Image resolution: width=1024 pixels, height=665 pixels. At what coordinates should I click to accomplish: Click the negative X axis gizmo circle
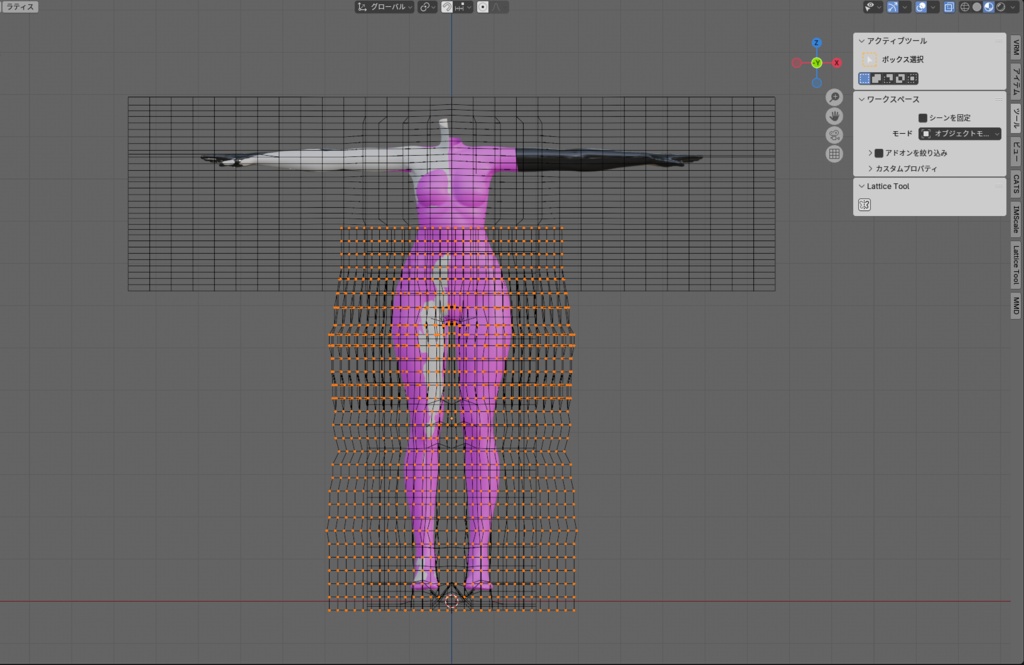[x=796, y=63]
